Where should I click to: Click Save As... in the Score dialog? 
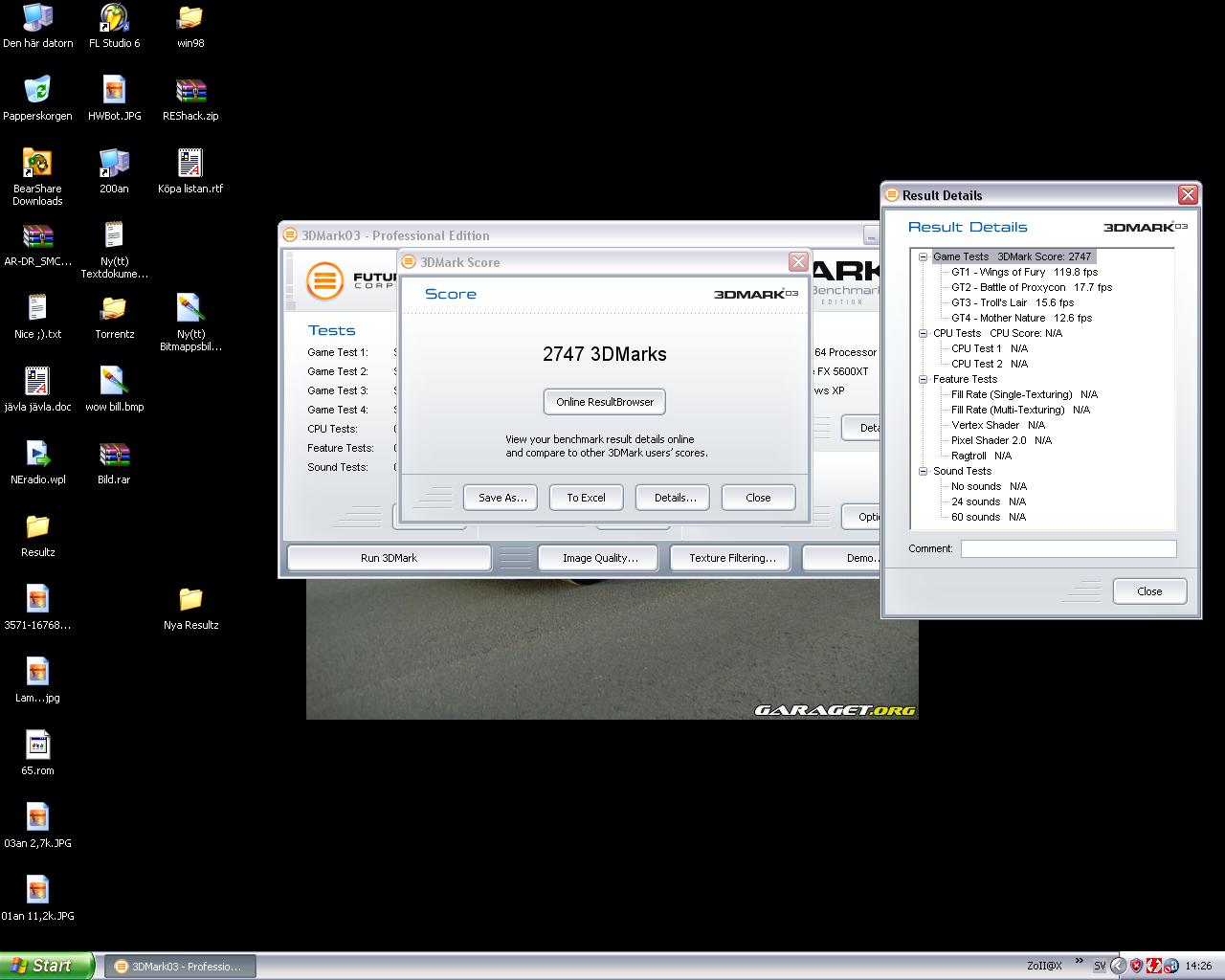[x=501, y=498]
